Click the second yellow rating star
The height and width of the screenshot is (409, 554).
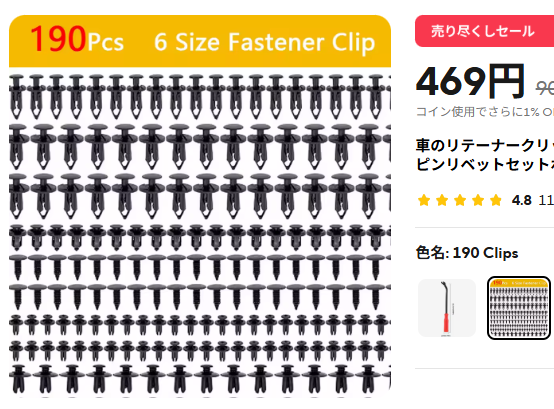[x=442, y=200]
